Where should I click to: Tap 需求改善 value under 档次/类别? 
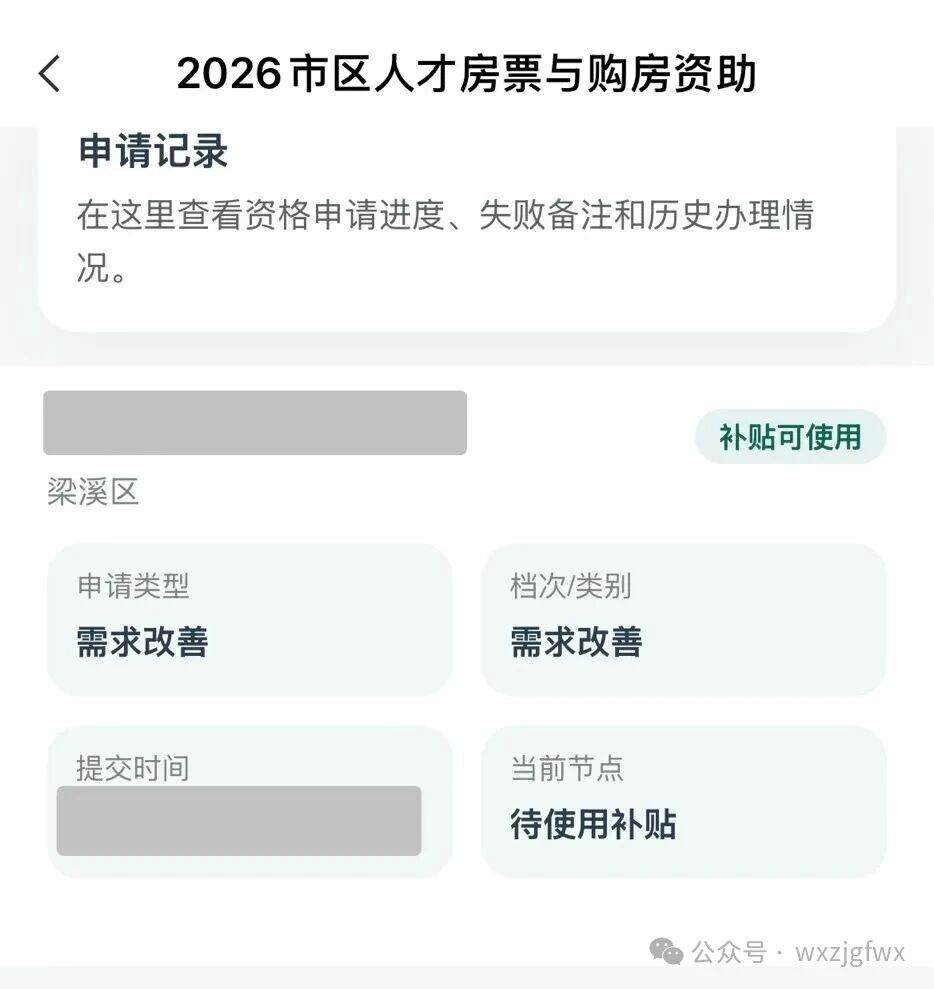[x=576, y=642]
